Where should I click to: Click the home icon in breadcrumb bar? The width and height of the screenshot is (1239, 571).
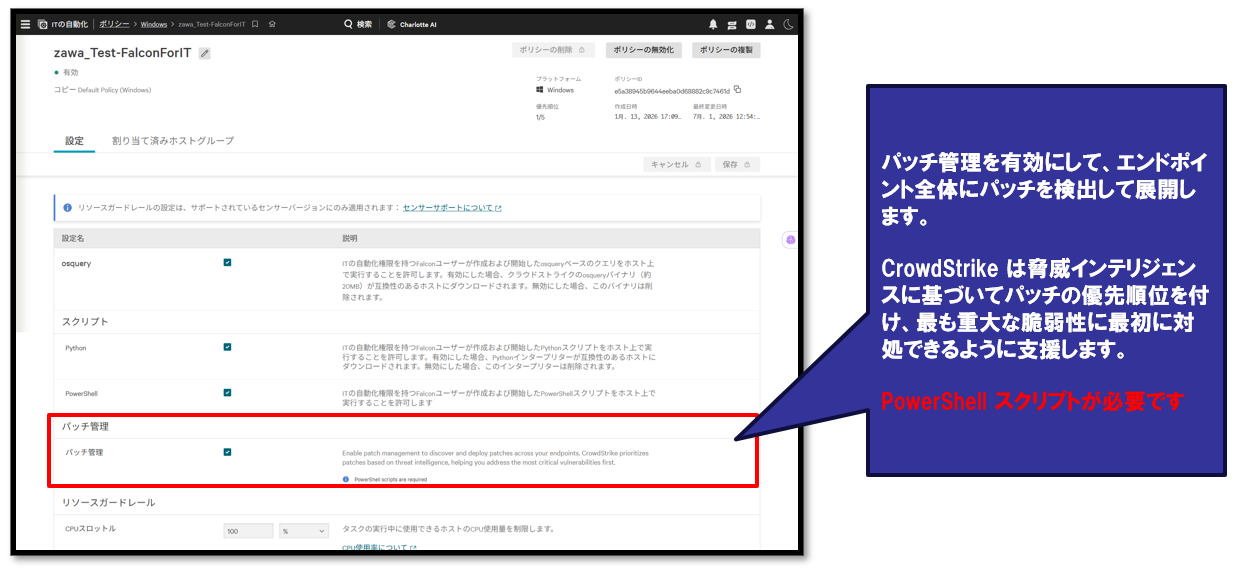coord(273,24)
